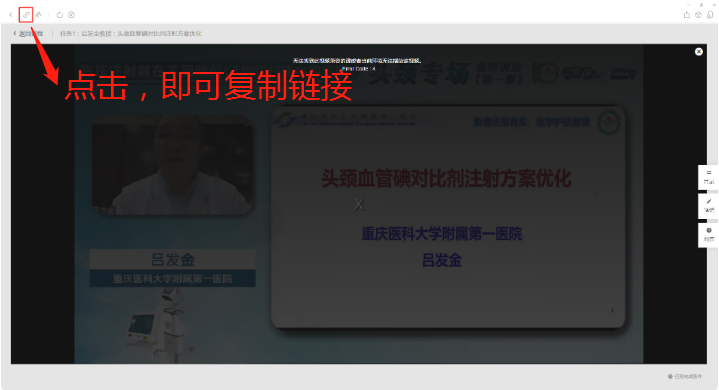Viewport: 719px width, 390px height.
Task: Click the mobile device icon at top right
Action: [710, 15]
